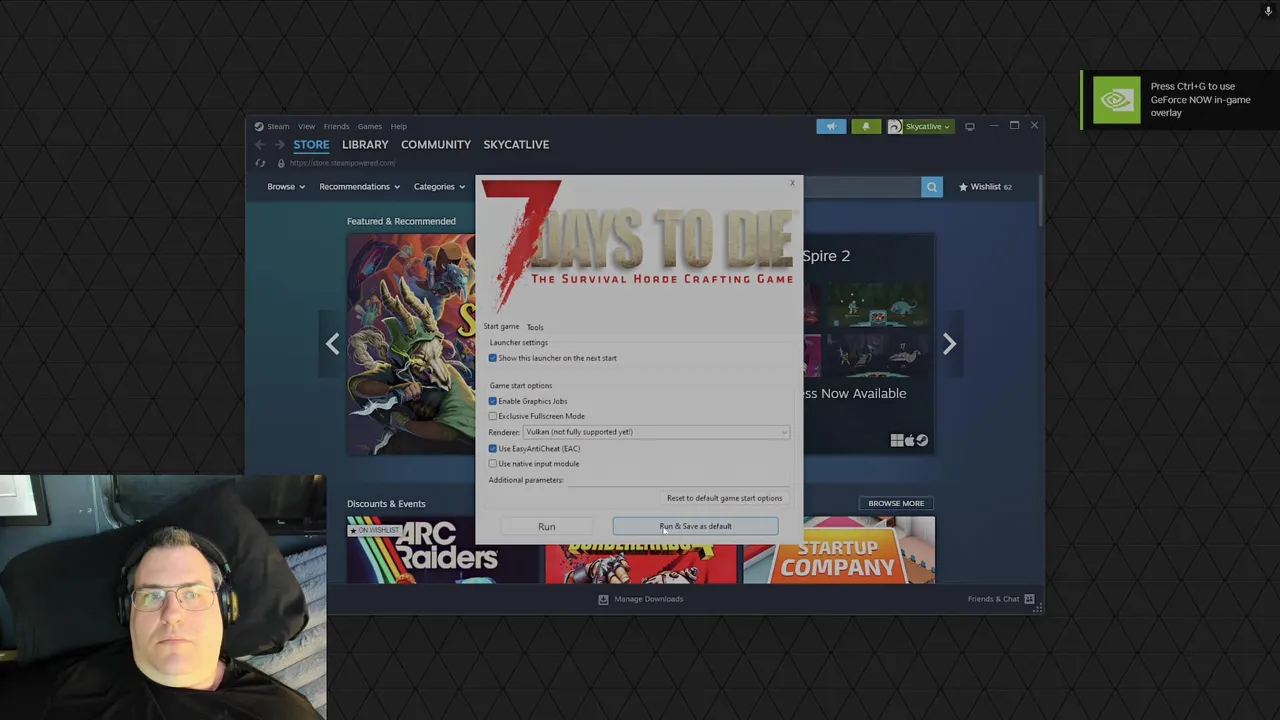This screenshot has height=720, width=1280.
Task: Click Run & Save as default
Action: (695, 526)
